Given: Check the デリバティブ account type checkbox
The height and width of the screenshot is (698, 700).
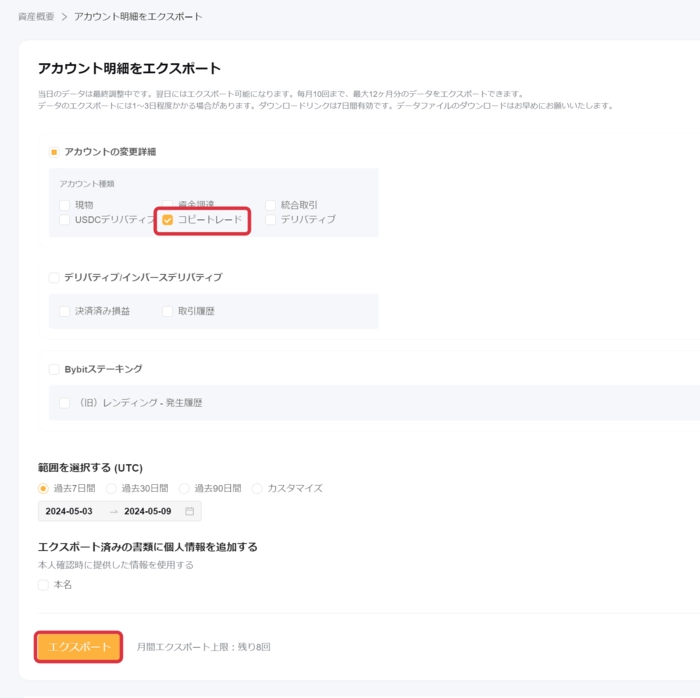Looking at the screenshot, I should (x=271, y=220).
